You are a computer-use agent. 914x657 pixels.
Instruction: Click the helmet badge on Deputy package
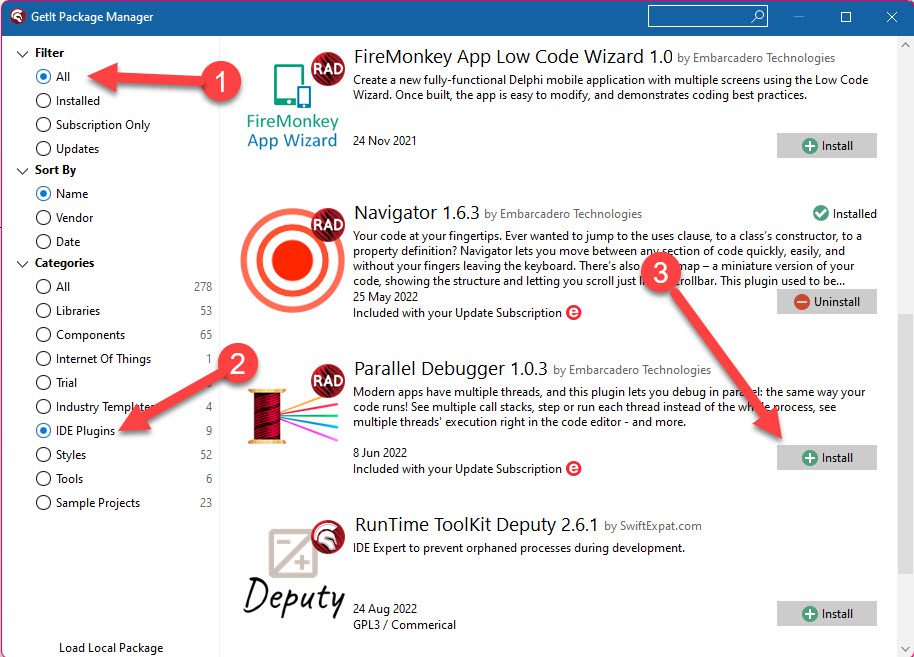tap(328, 536)
